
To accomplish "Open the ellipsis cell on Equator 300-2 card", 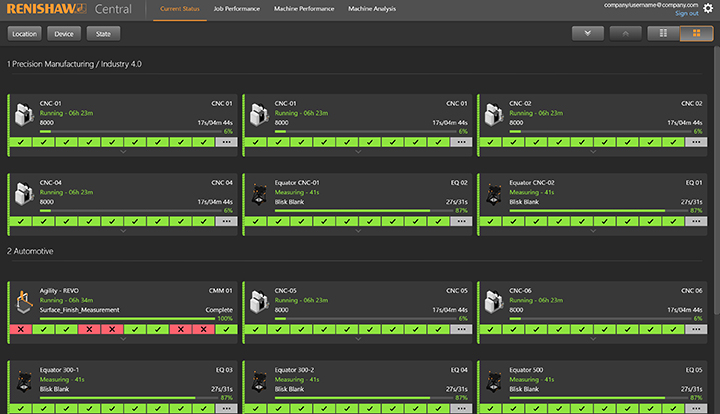I will tap(461, 408).
